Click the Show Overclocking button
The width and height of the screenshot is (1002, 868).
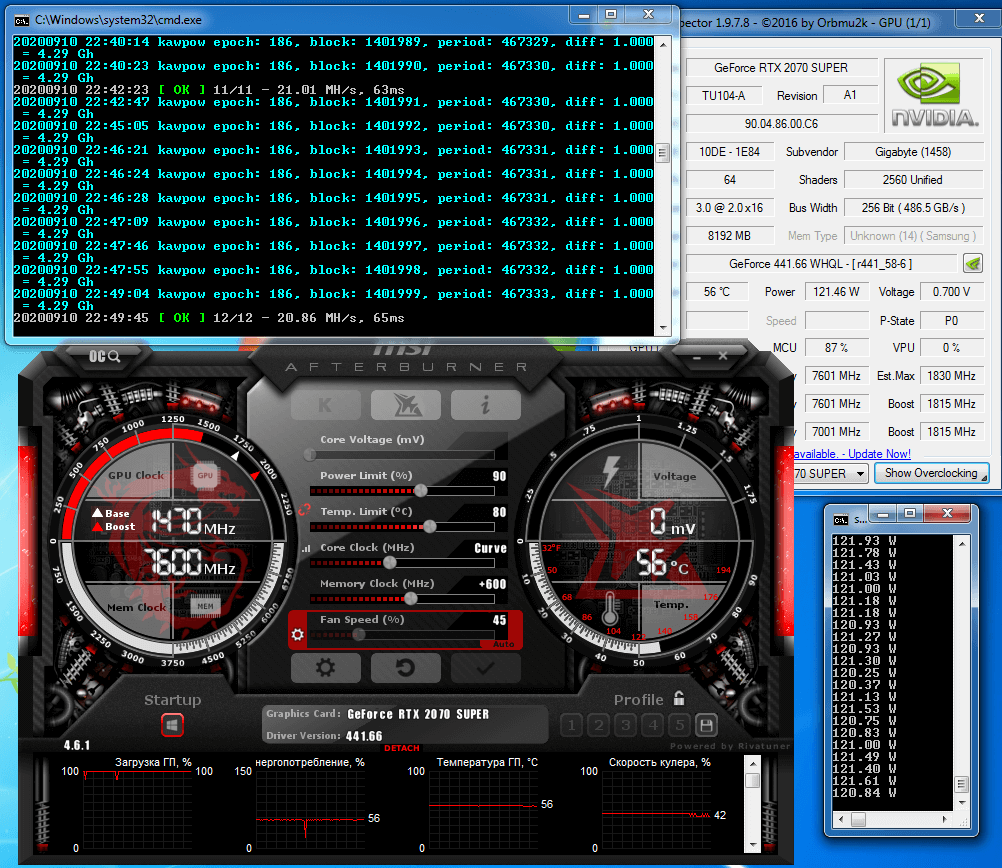click(x=931, y=473)
